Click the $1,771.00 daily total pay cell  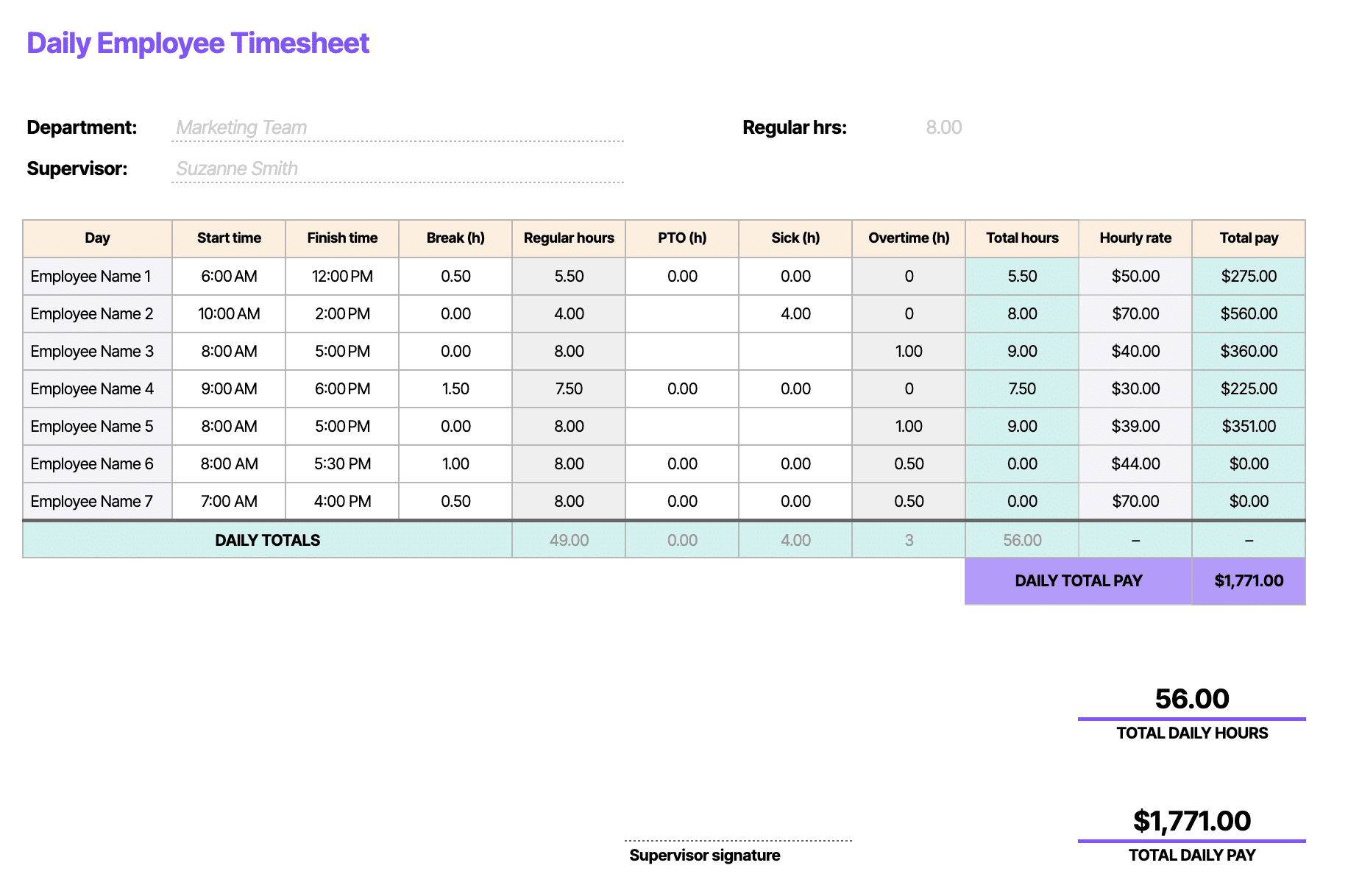pyautogui.click(x=1249, y=581)
